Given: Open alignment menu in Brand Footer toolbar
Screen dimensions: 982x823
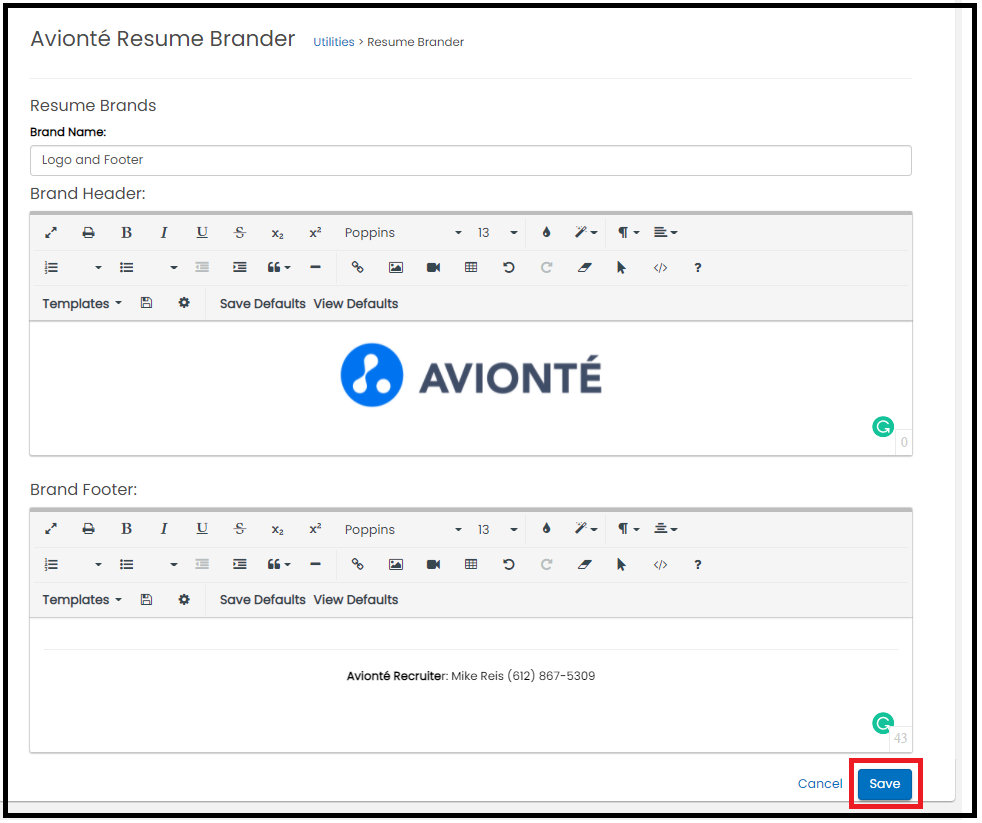Looking at the screenshot, I should [x=665, y=529].
